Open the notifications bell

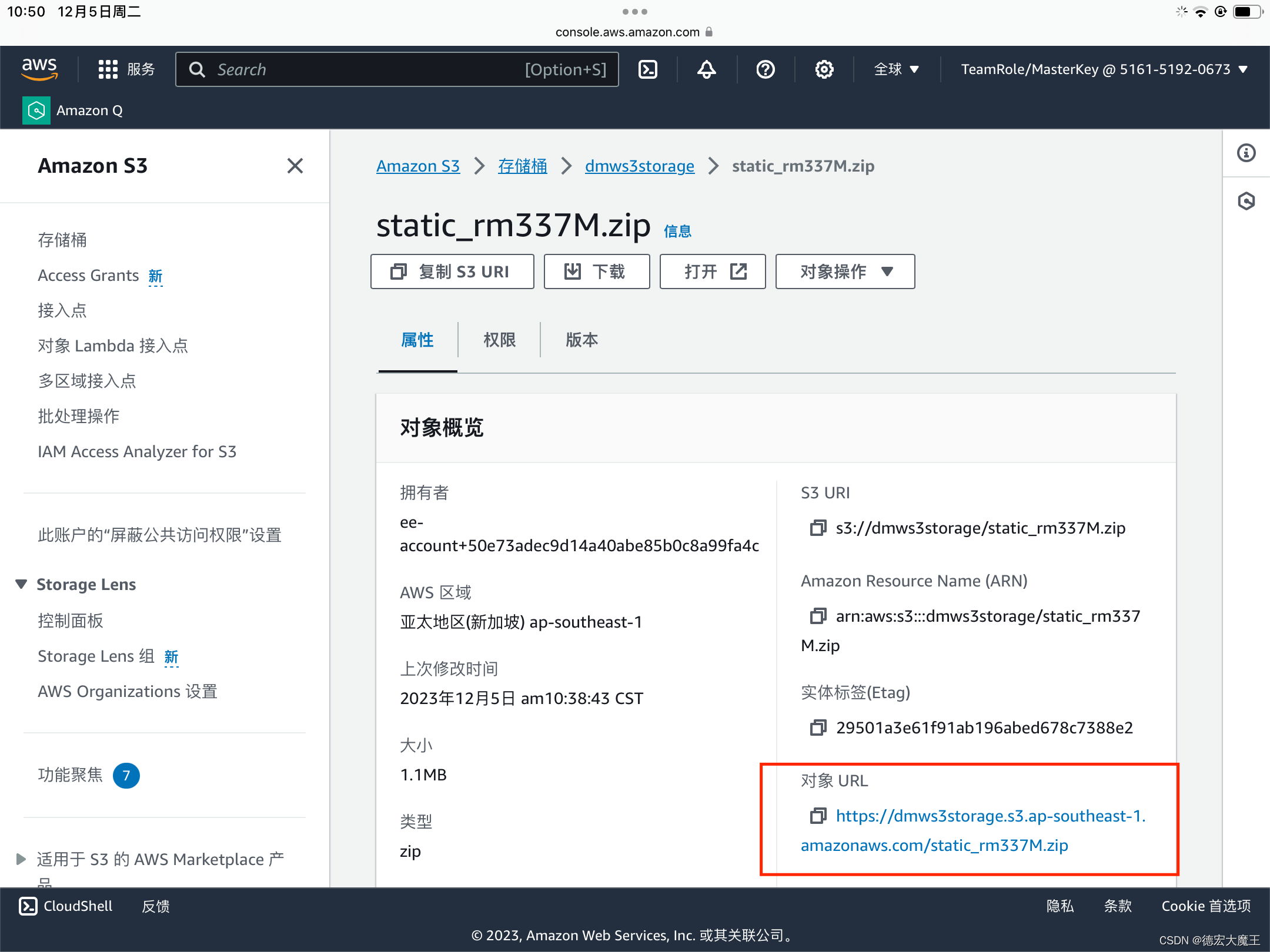point(707,69)
